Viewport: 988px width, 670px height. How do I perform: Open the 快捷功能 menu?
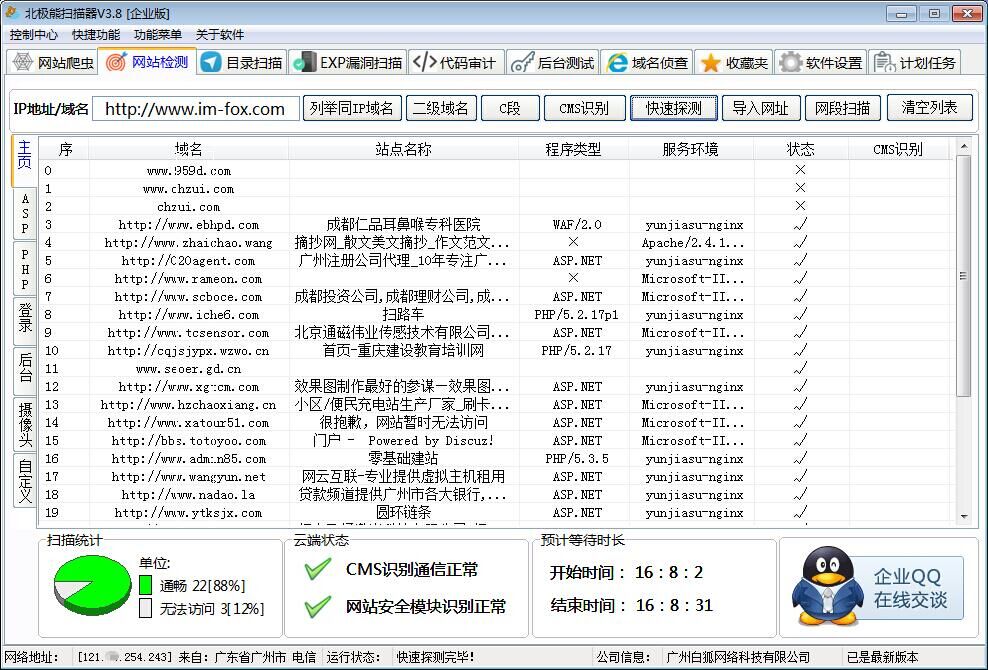point(96,35)
